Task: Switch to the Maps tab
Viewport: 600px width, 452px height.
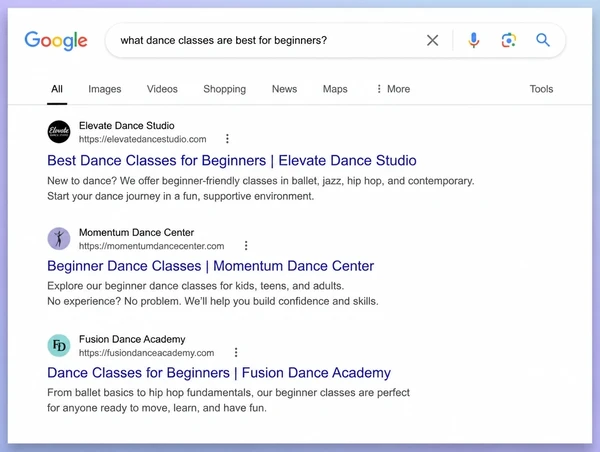Action: [335, 89]
